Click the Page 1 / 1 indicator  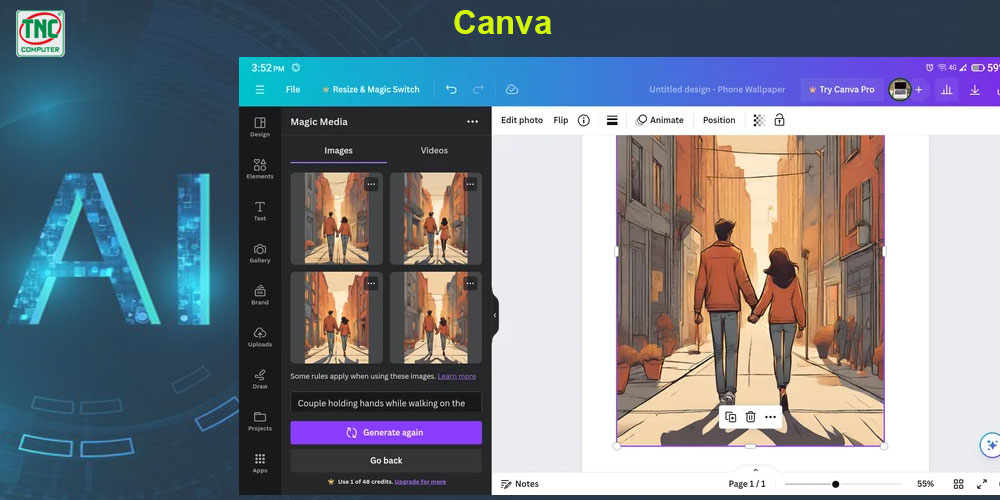click(747, 484)
